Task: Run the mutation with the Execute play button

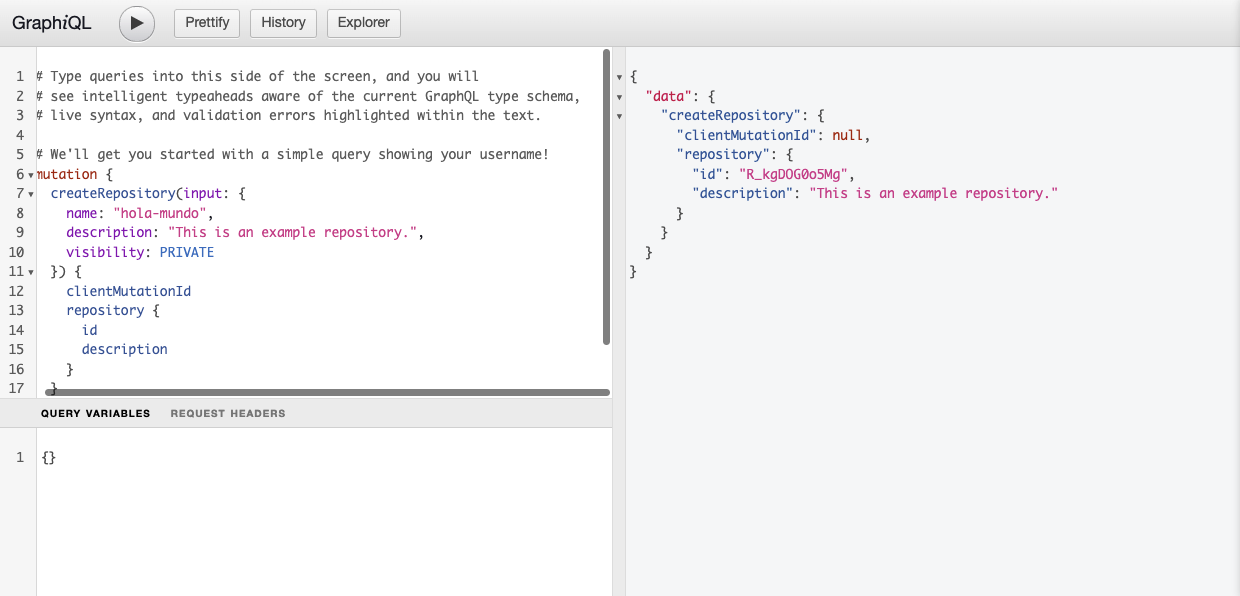Action: point(137,23)
